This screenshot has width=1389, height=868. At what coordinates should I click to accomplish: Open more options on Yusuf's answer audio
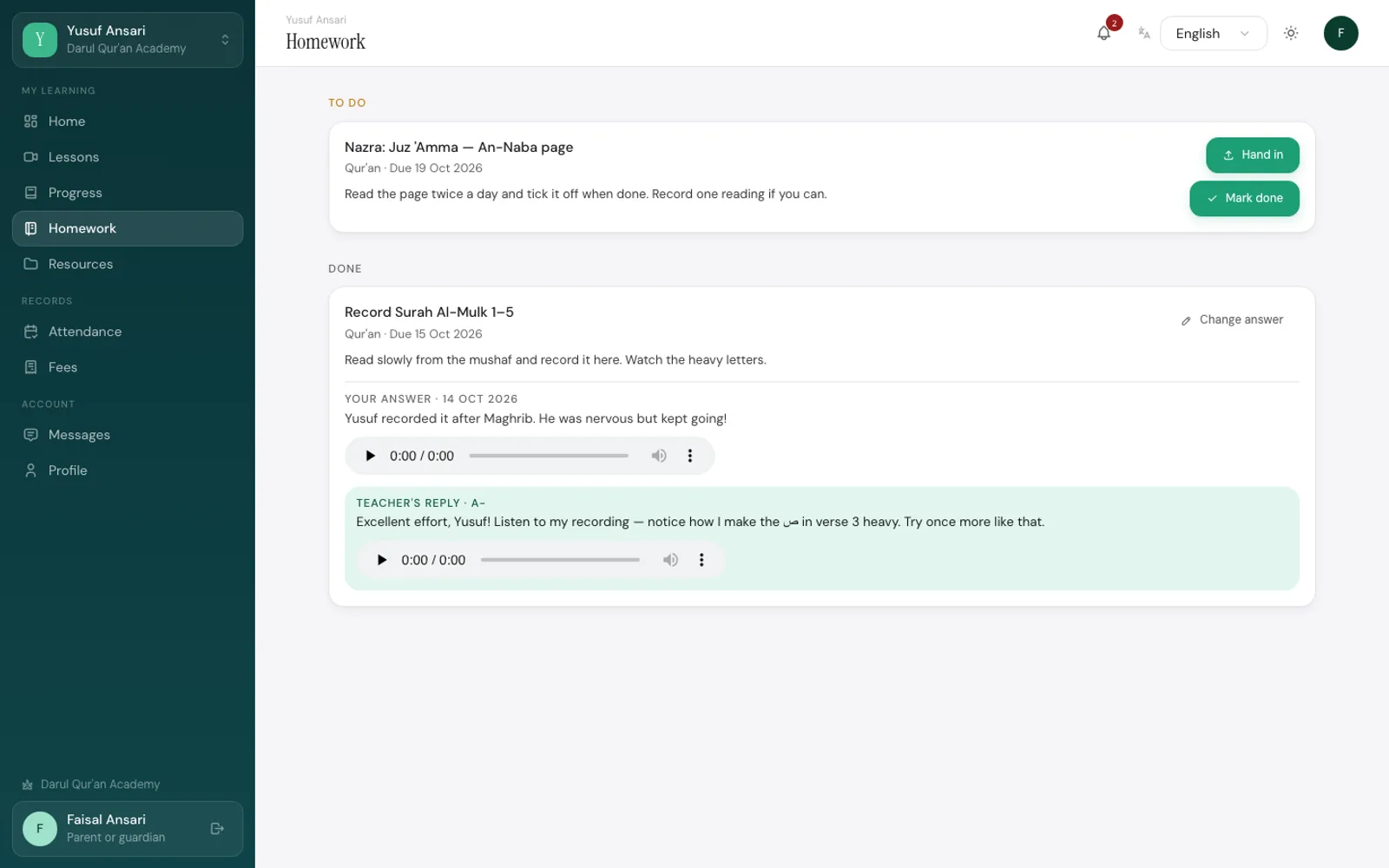click(690, 456)
